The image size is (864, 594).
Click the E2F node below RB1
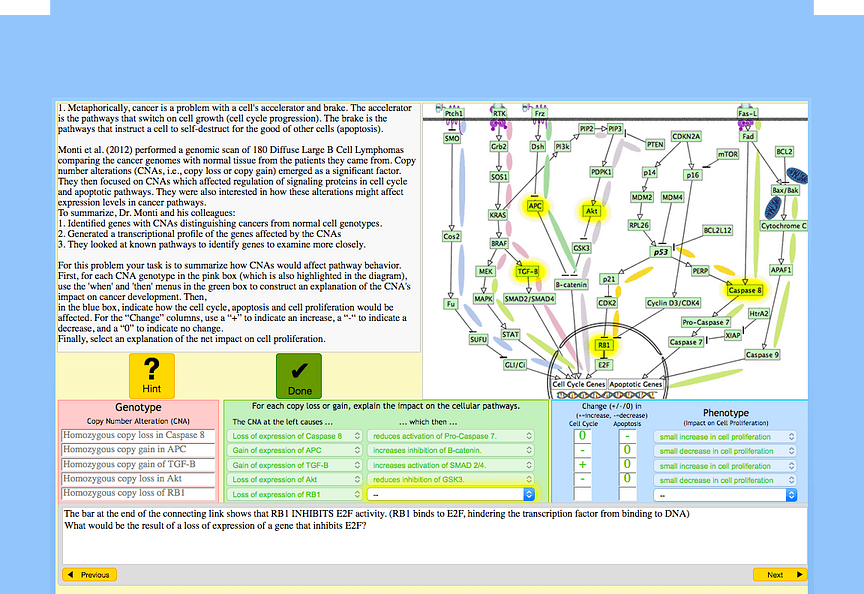604,365
